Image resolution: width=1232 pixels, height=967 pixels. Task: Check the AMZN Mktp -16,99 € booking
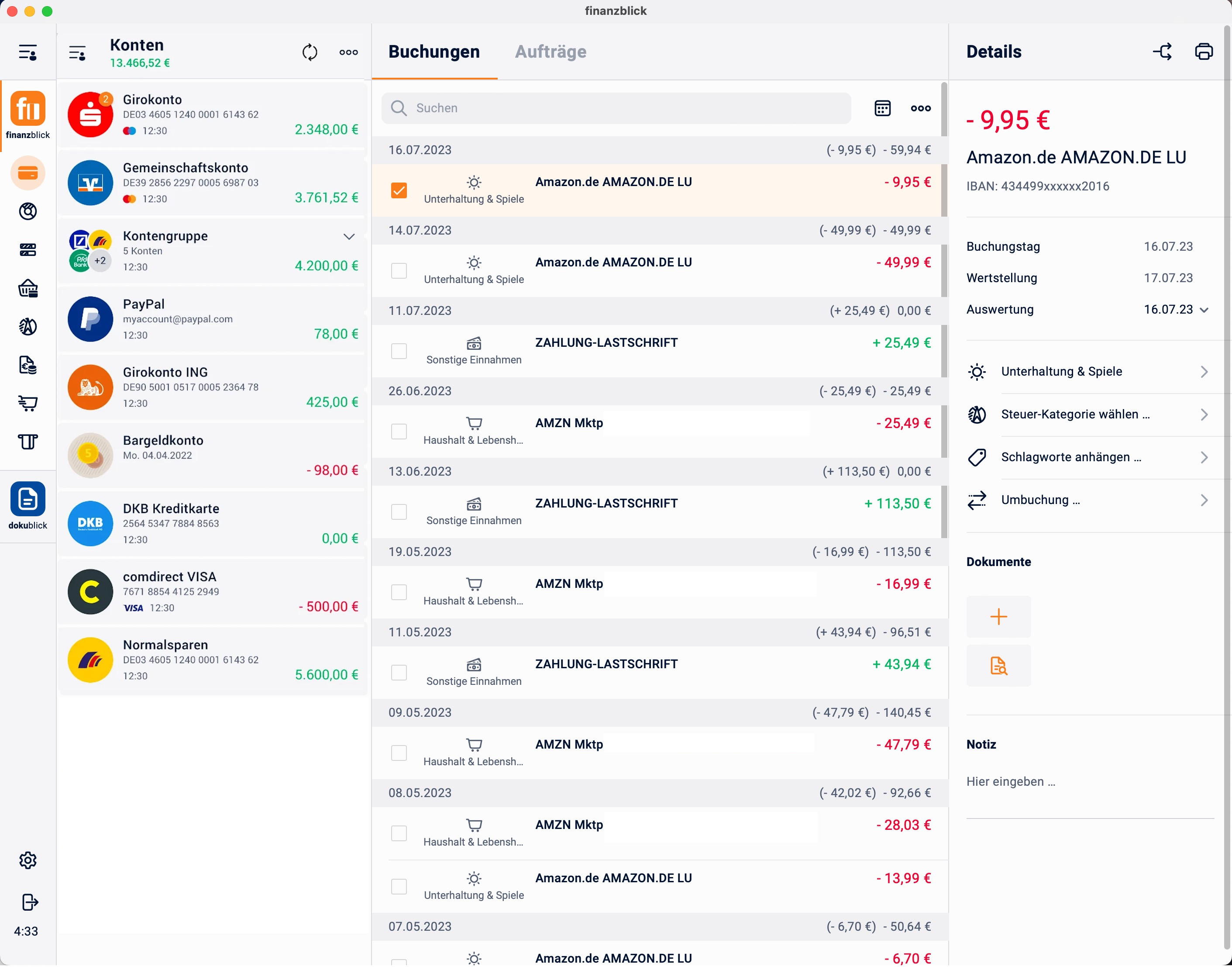click(x=399, y=593)
